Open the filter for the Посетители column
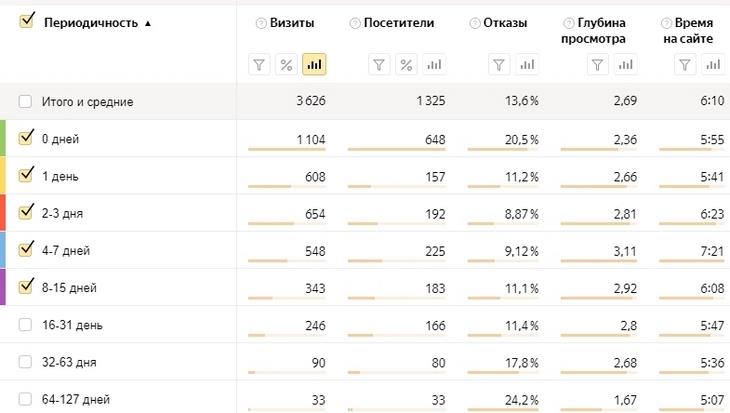Image resolution: width=730 pixels, height=413 pixels. 379,65
